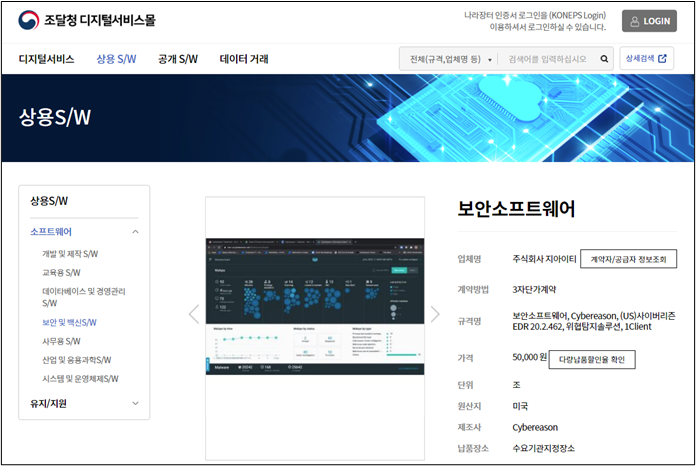Click the search keyword input field

548,59
